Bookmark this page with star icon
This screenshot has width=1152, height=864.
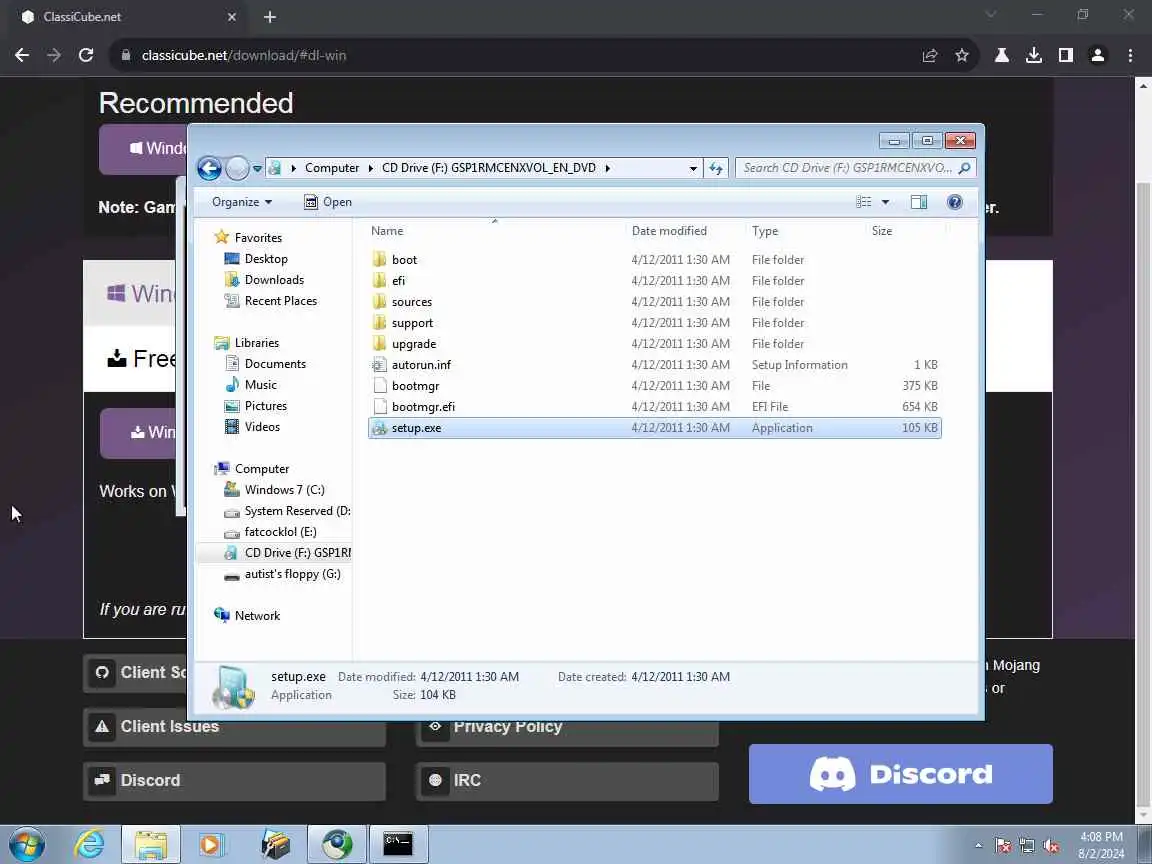click(962, 55)
